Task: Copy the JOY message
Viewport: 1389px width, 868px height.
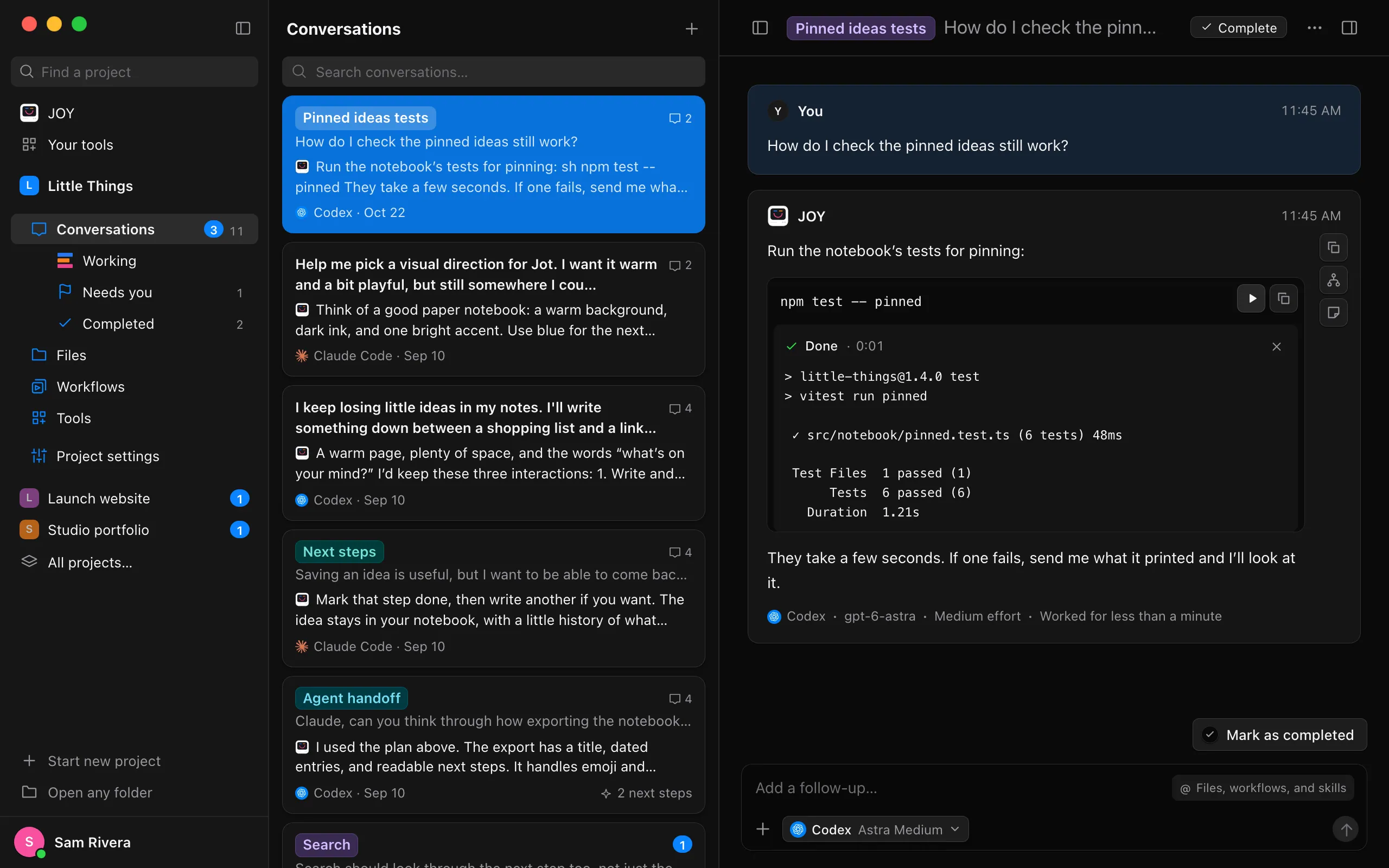Action: click(x=1333, y=248)
